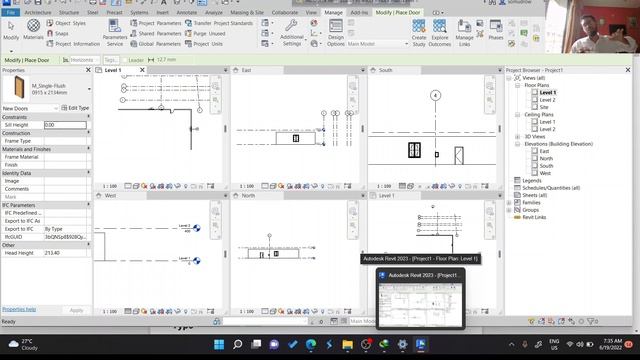Expand the Groups tree node

pyautogui.click(x=509, y=210)
